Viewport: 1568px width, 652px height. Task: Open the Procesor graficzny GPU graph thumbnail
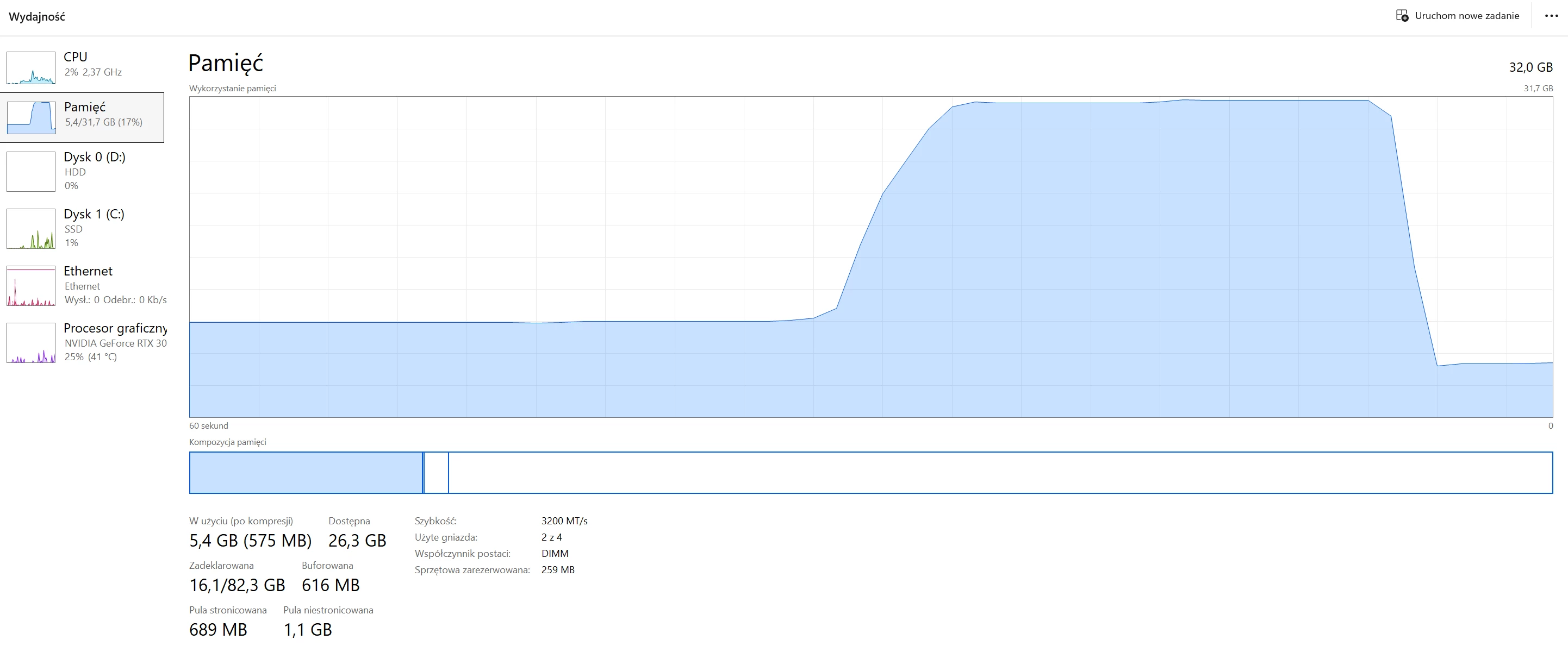[30, 342]
